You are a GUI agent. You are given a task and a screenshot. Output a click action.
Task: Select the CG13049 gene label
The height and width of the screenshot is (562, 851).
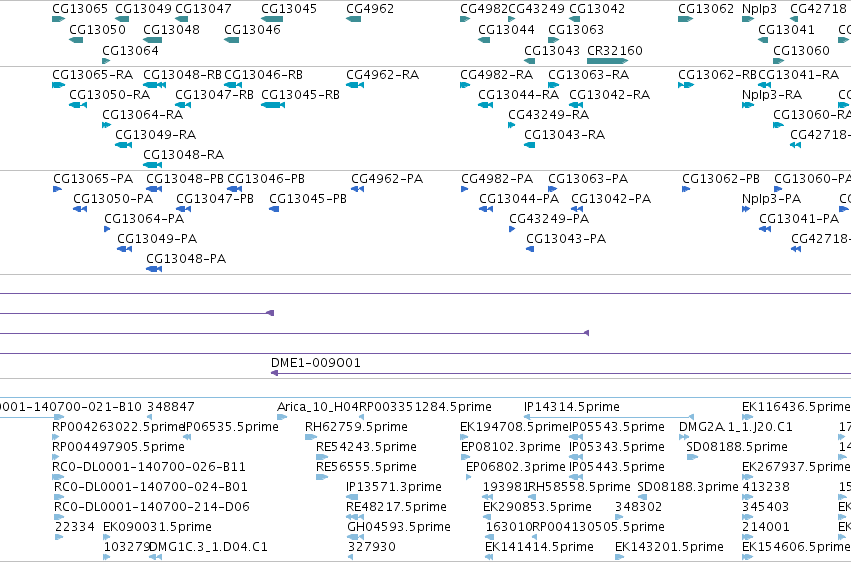click(x=143, y=9)
